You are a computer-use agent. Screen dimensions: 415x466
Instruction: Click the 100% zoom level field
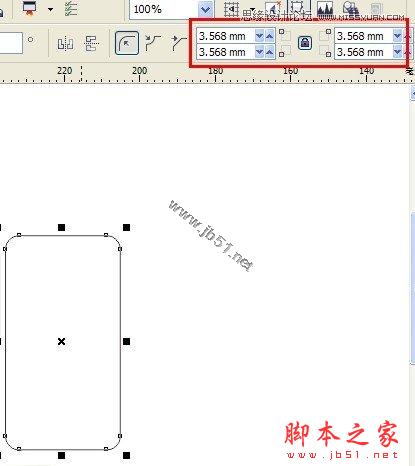pos(165,9)
